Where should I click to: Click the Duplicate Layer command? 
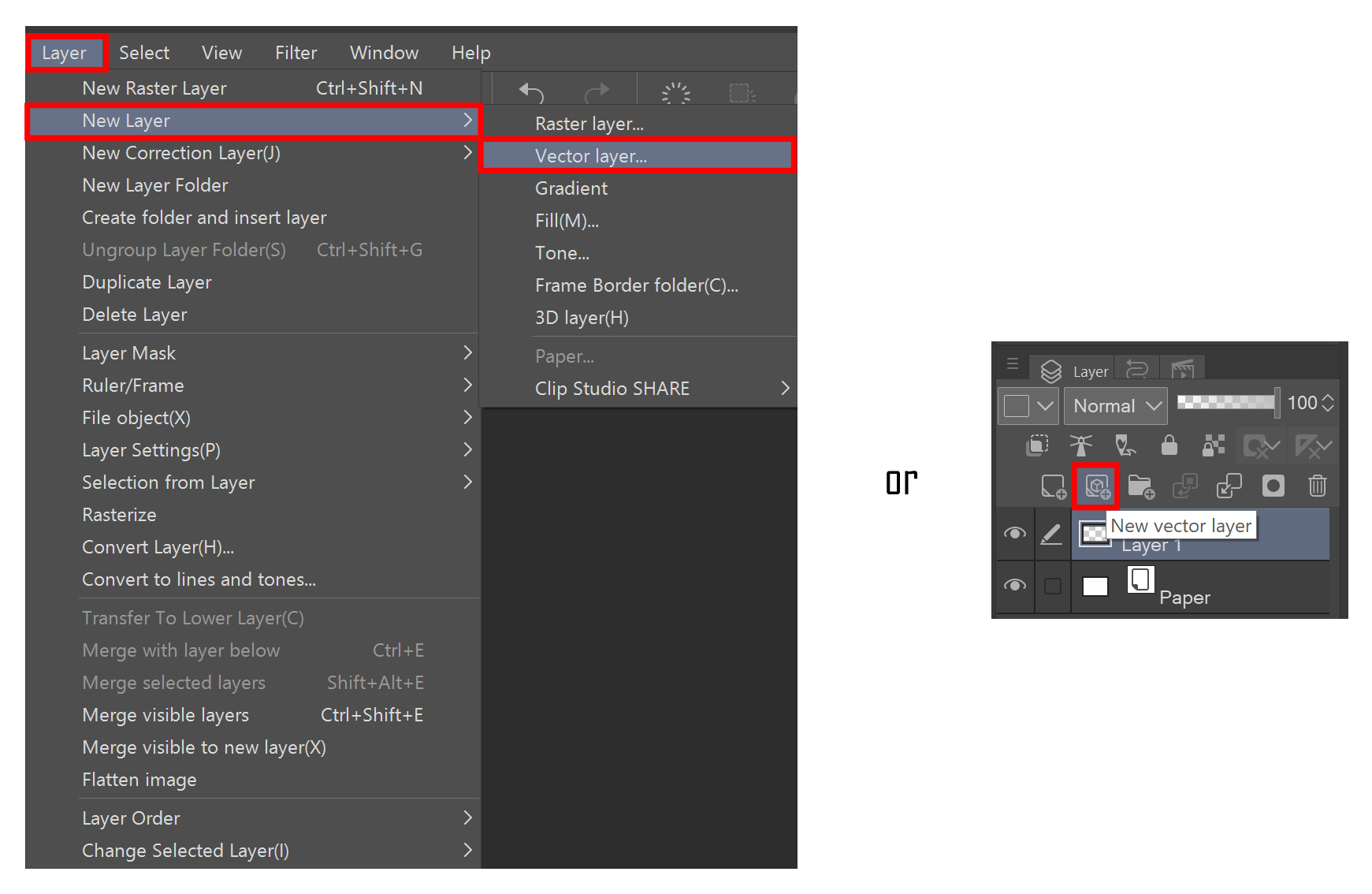pos(147,281)
